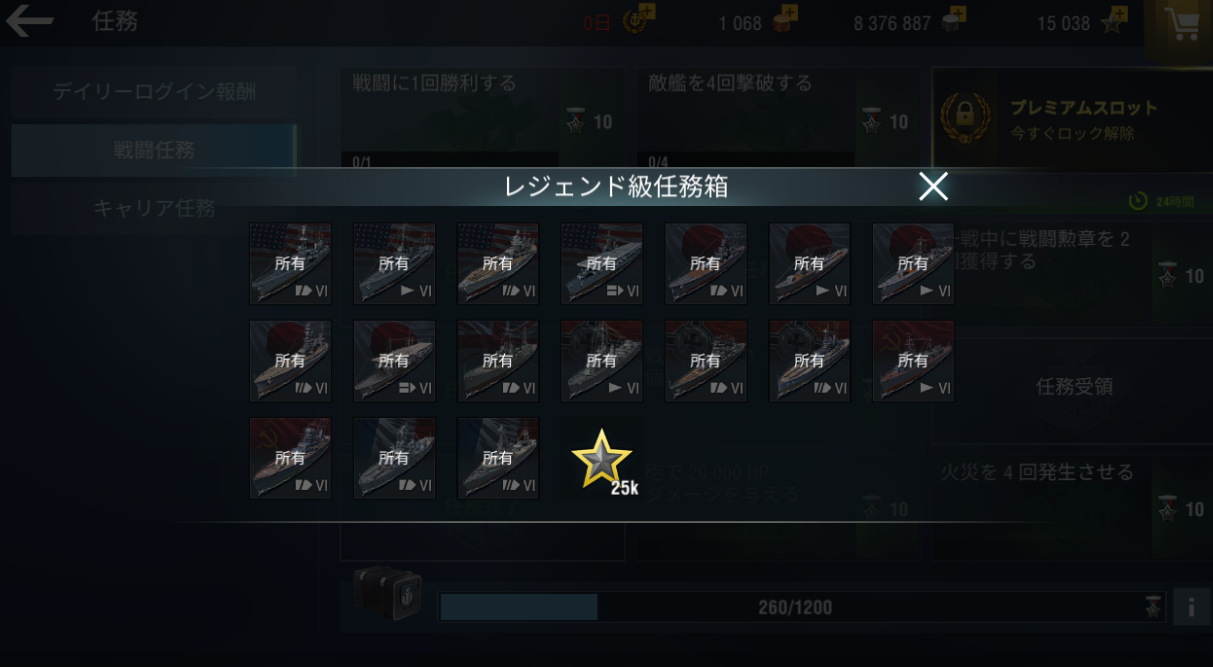Click the 任務受領 button
This screenshot has height=667, width=1213.
pyautogui.click(x=1074, y=387)
